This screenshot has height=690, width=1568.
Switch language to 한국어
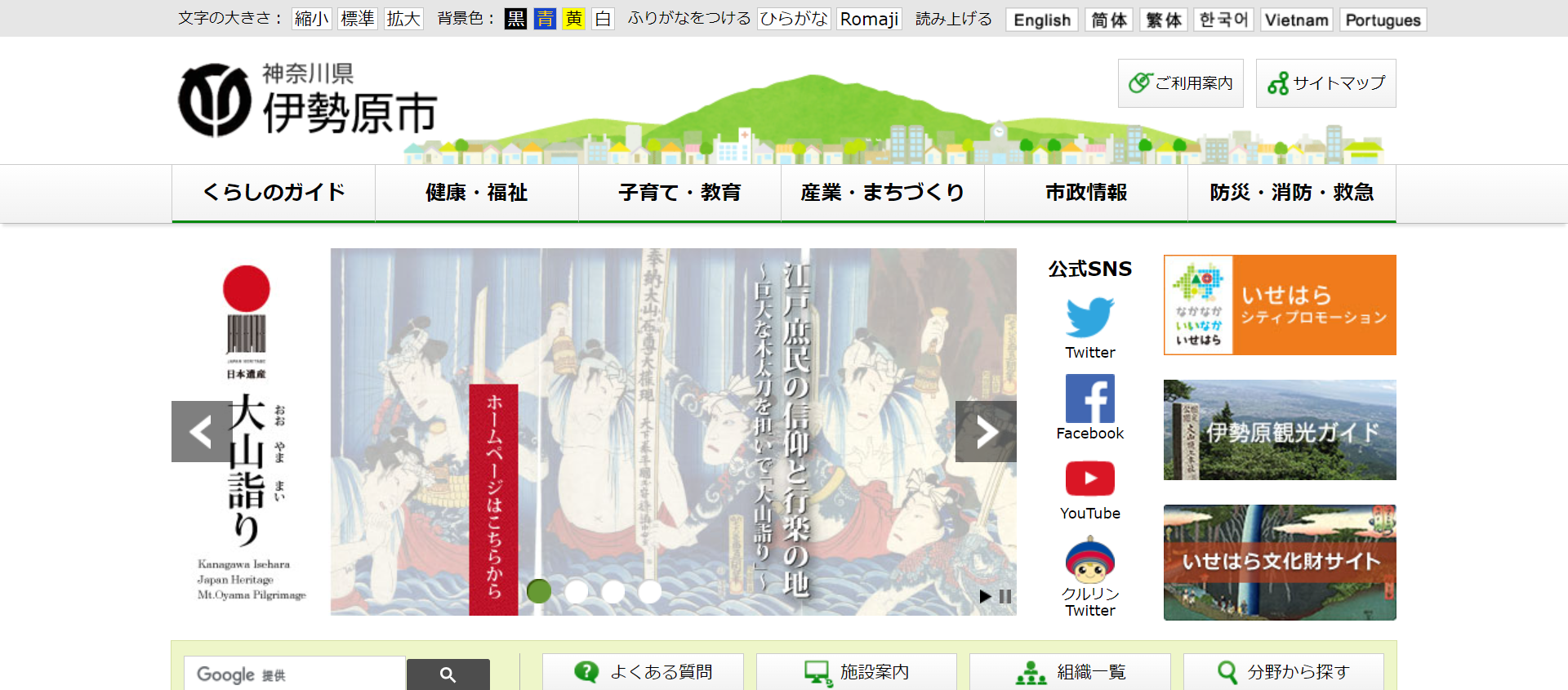1223,20
